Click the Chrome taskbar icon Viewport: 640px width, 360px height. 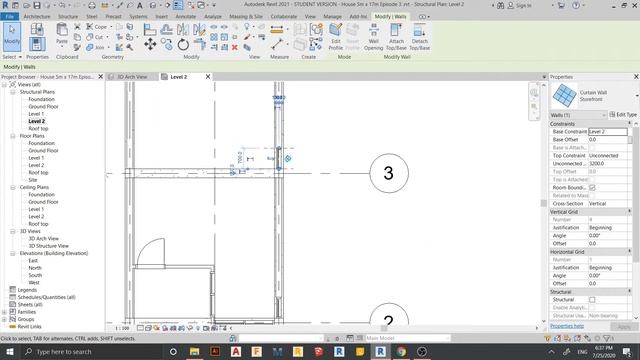pos(401,351)
